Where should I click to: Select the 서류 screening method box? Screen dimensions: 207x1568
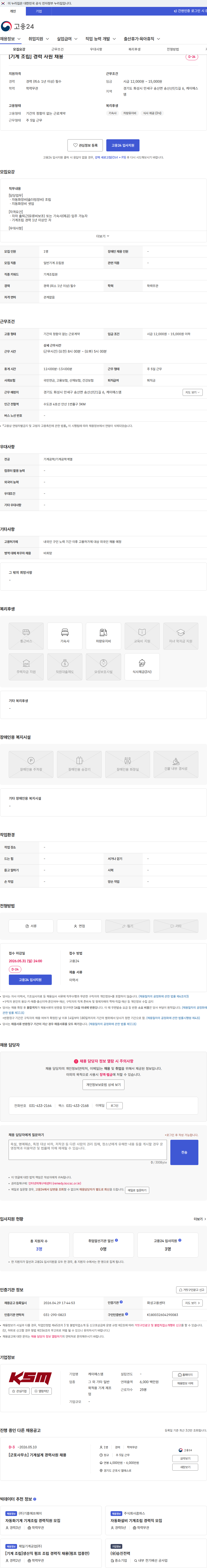31,926
